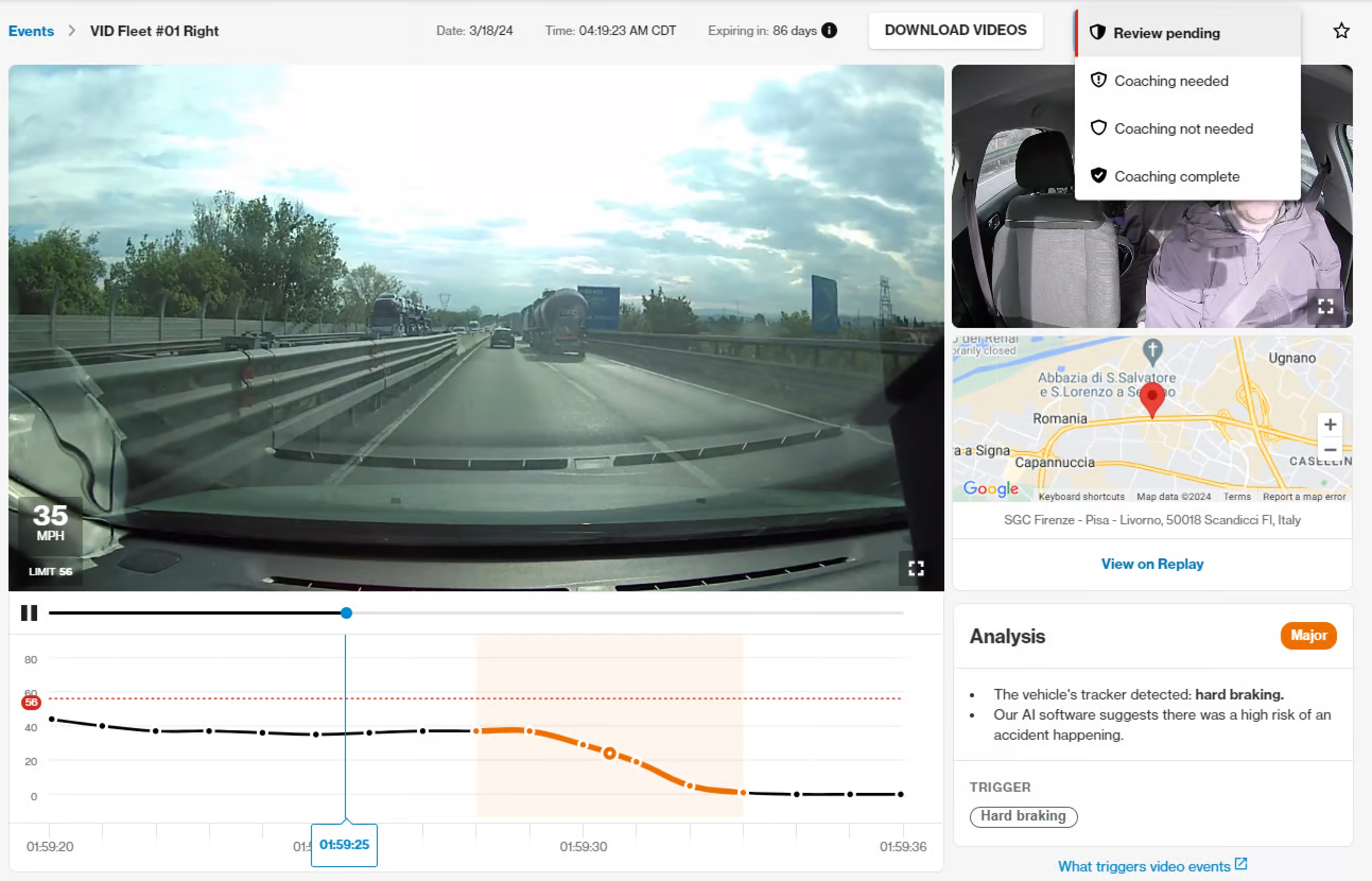Screen dimensions: 1372x881
Task: Open the Hard braking trigger filter
Action: tap(1023, 816)
